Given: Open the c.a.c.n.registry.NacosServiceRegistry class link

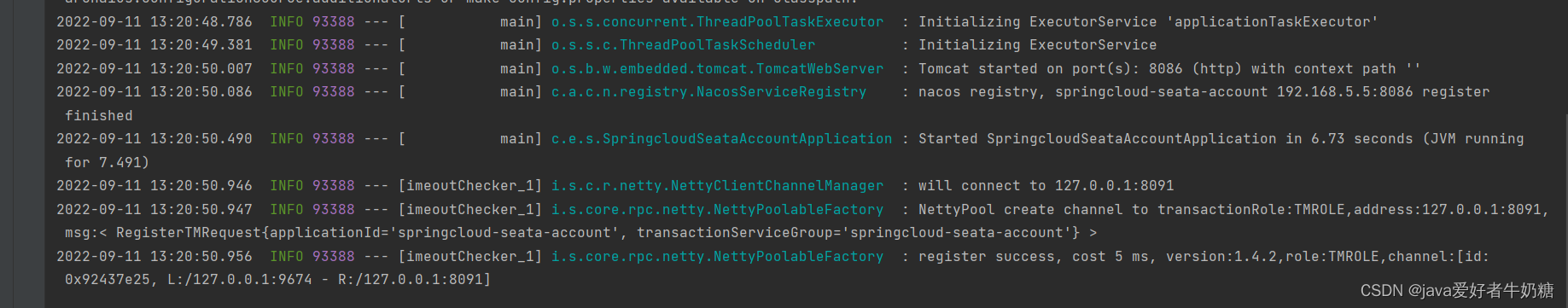Looking at the screenshot, I should click(708, 92).
